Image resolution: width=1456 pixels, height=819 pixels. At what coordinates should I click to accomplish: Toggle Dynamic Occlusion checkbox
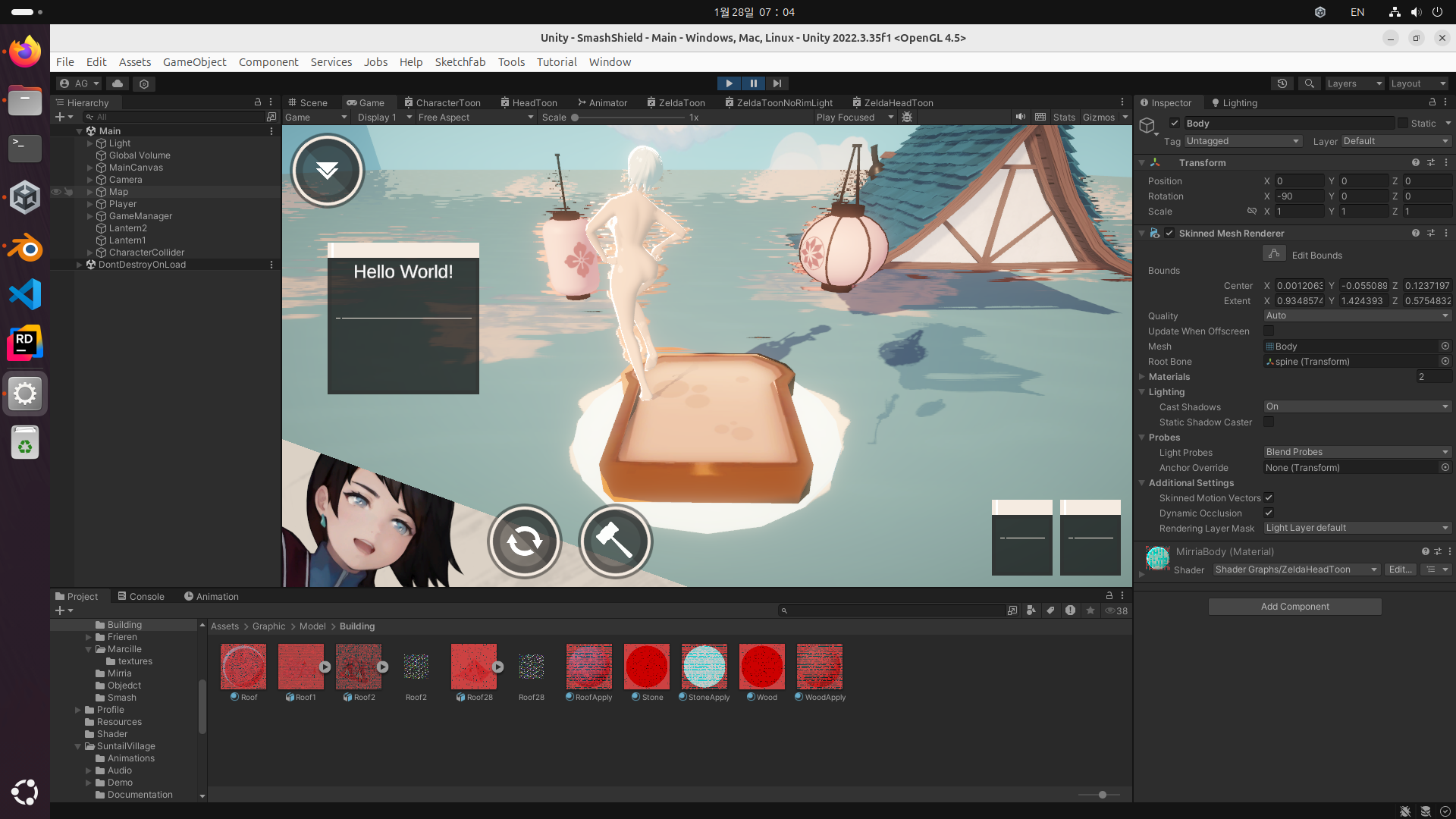pyautogui.click(x=1269, y=513)
